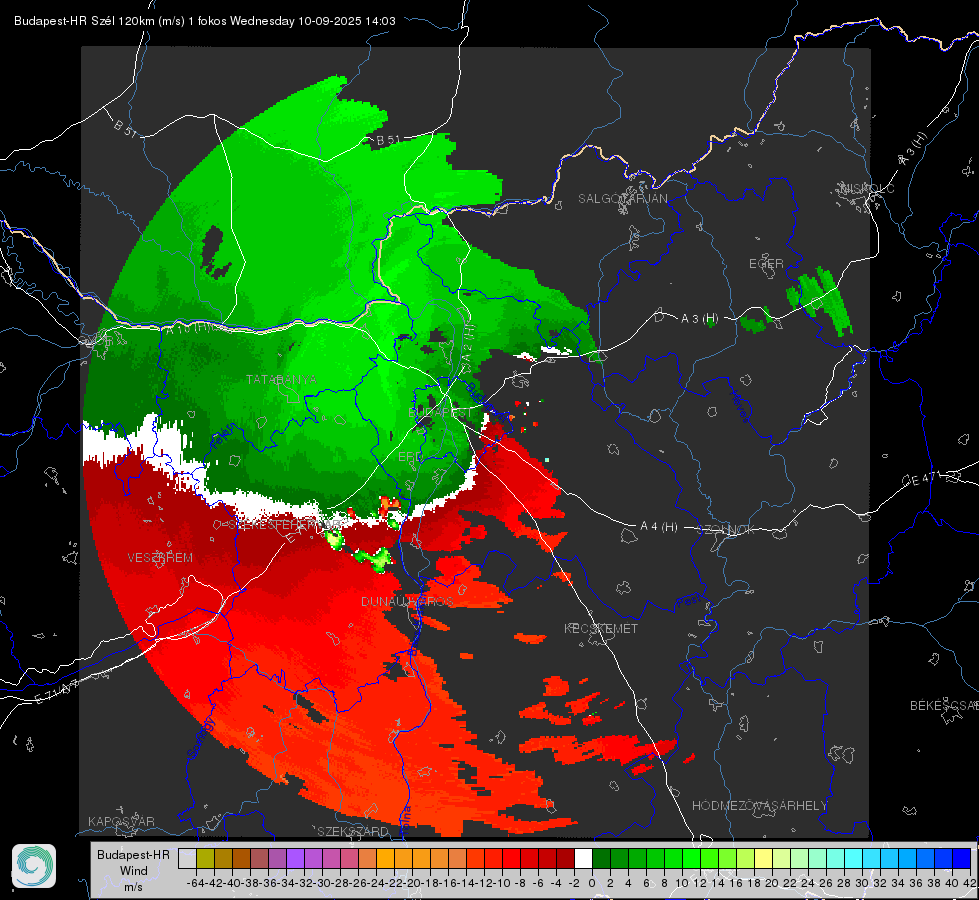
Task: Select the SZEKSZÁRD city label
Action: 353,831
